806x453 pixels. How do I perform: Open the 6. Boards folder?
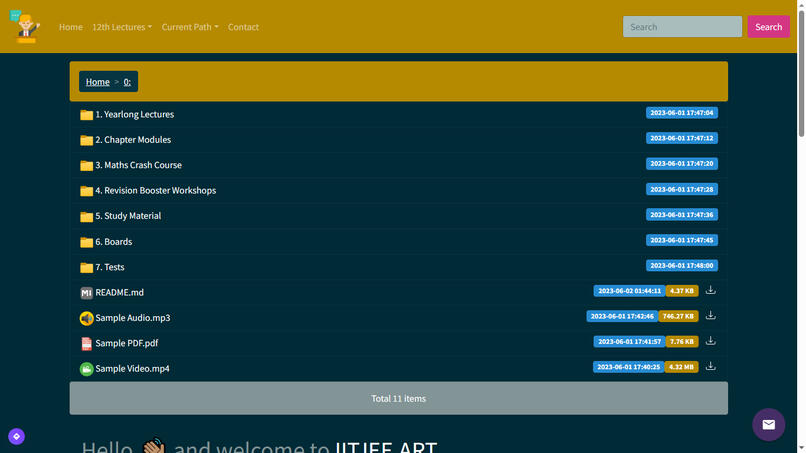[114, 242]
